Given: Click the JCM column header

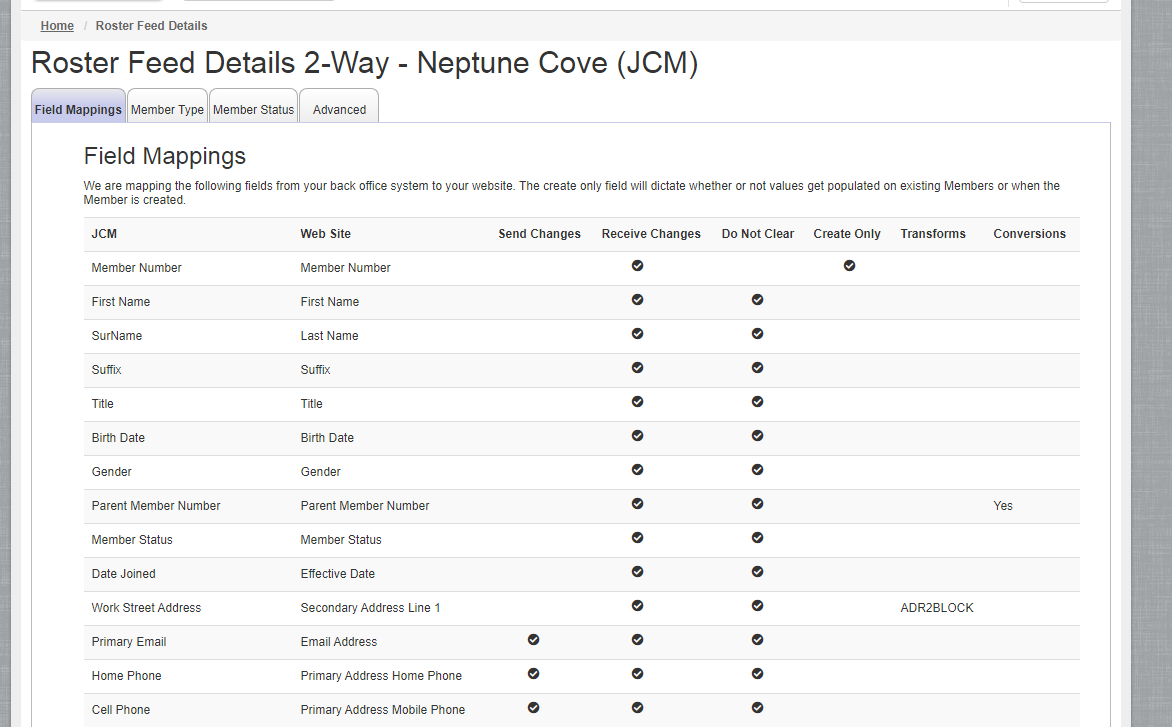Looking at the screenshot, I should 104,234.
